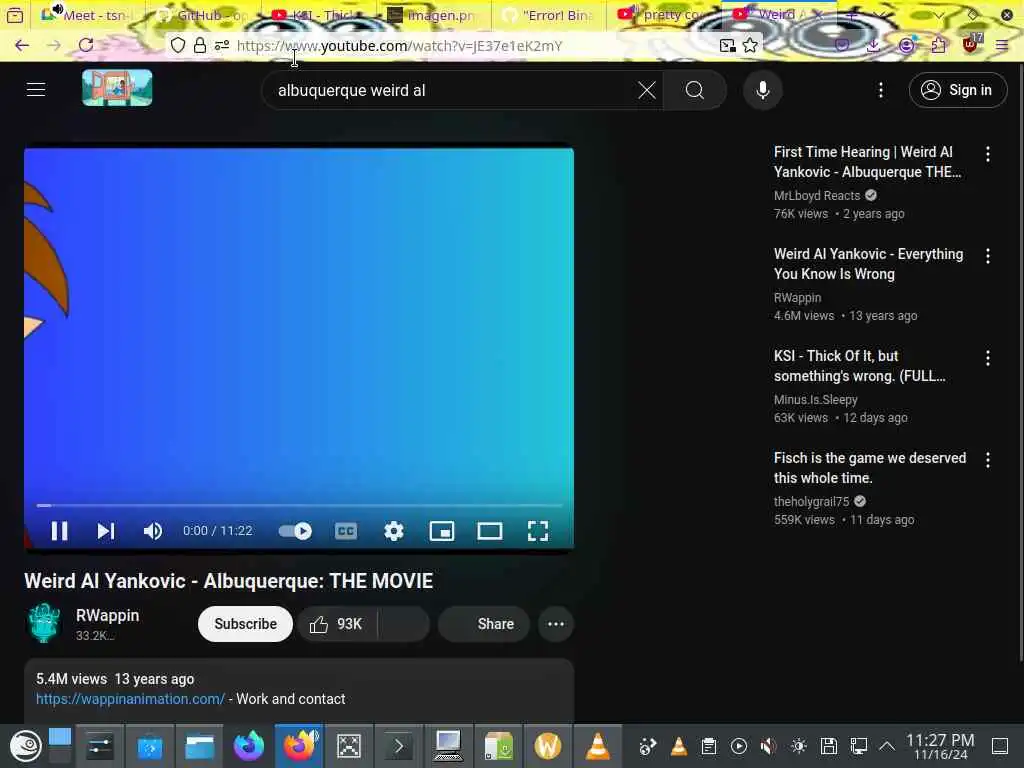The width and height of the screenshot is (1024, 768).
Task: Pause the playing video
Action: click(x=59, y=531)
